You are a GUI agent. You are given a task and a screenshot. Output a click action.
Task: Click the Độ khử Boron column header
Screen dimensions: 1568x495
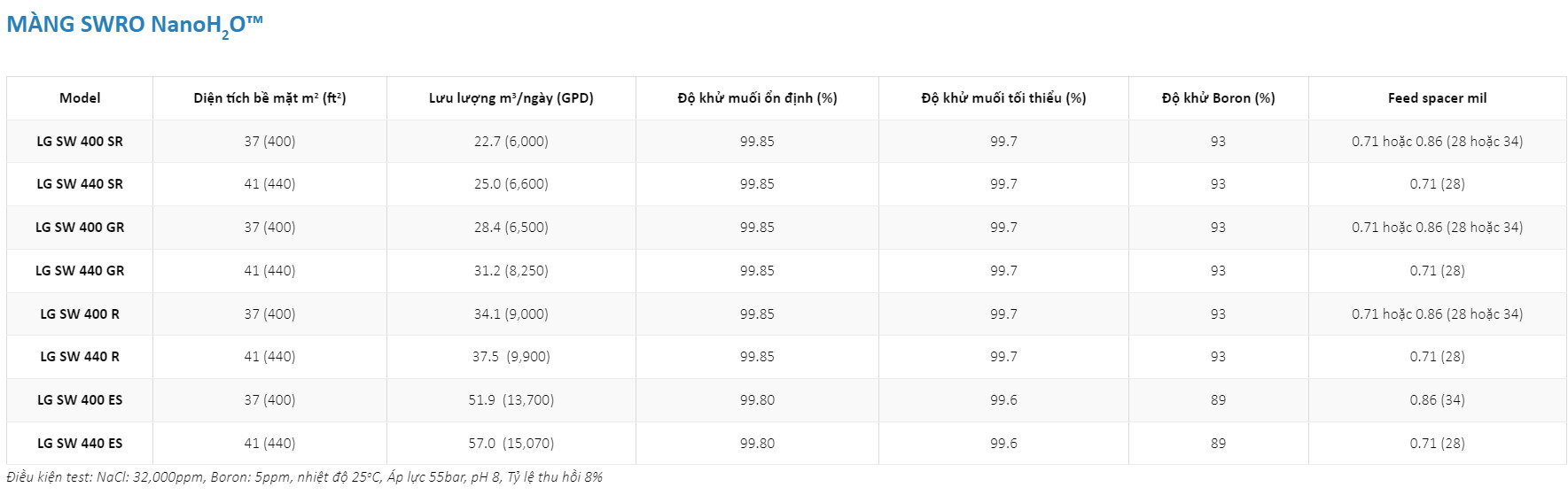tap(1218, 98)
